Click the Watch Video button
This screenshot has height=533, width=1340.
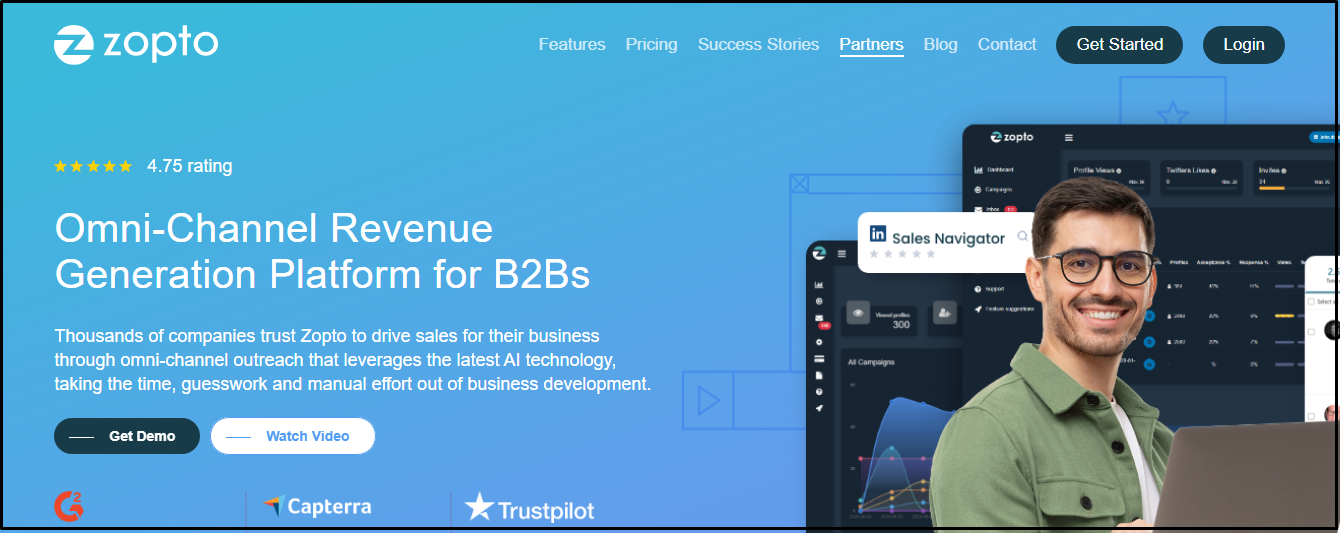pyautogui.click(x=293, y=436)
